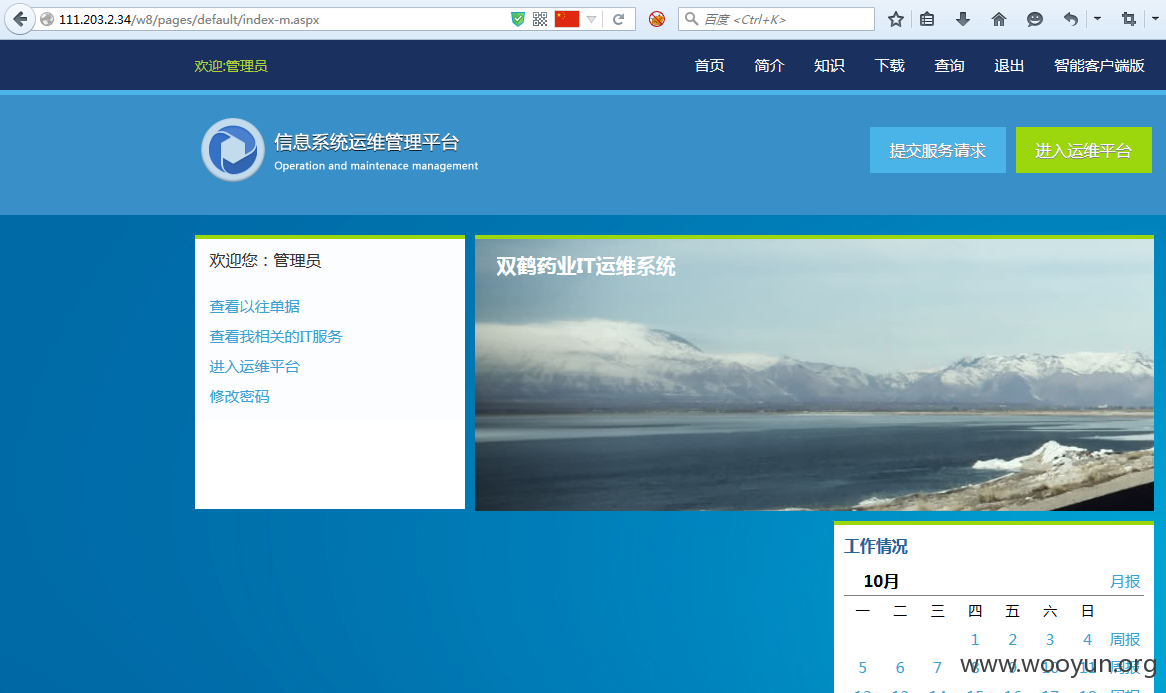Select calendar date 3
This screenshot has height=693, width=1166.
pyautogui.click(x=1050, y=639)
